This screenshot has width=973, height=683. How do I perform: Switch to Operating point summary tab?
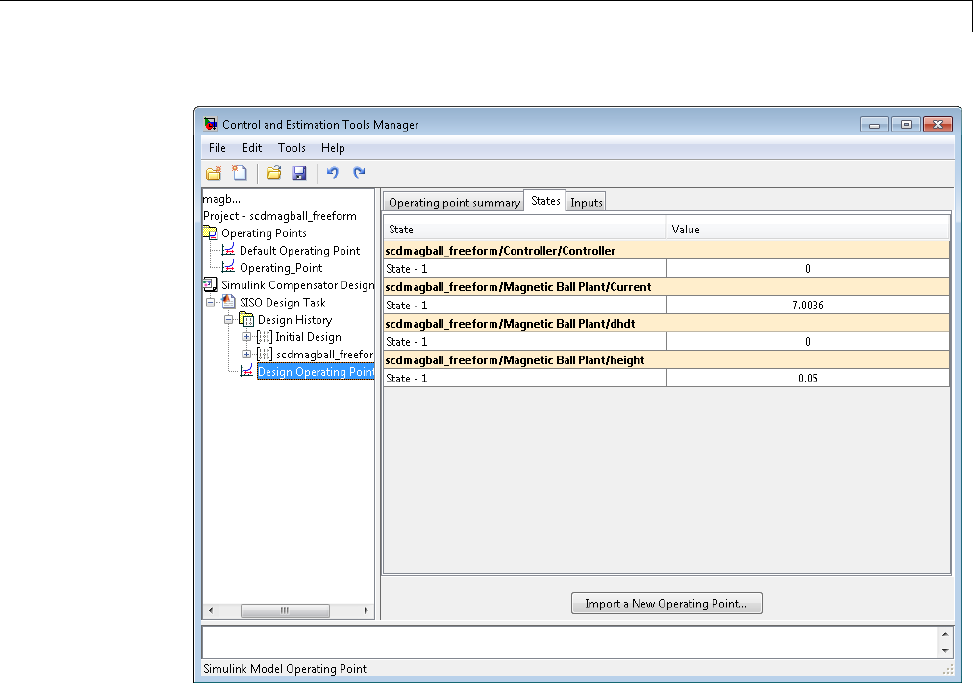coord(454,202)
